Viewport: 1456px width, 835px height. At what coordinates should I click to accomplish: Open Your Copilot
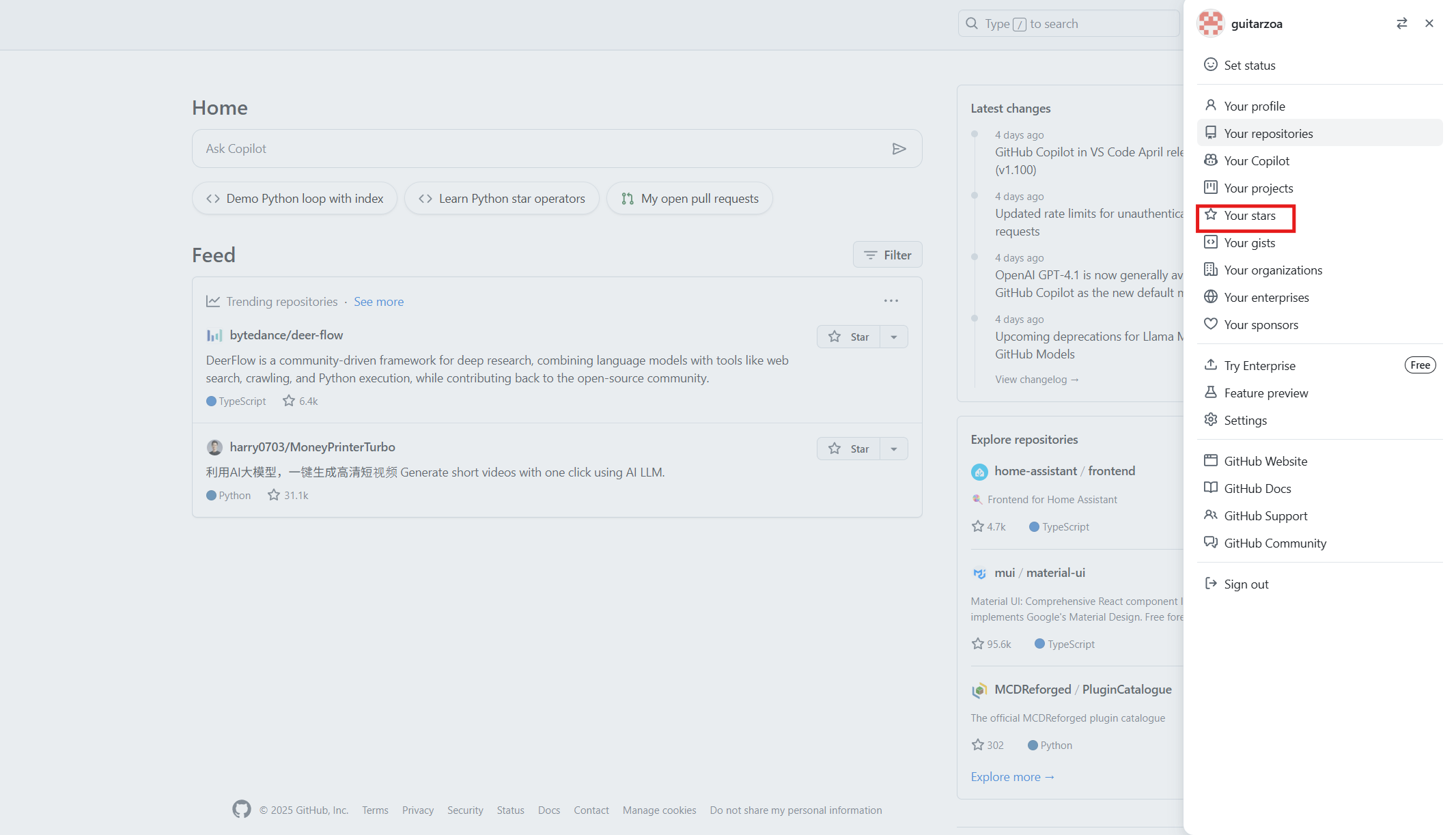(1319, 160)
